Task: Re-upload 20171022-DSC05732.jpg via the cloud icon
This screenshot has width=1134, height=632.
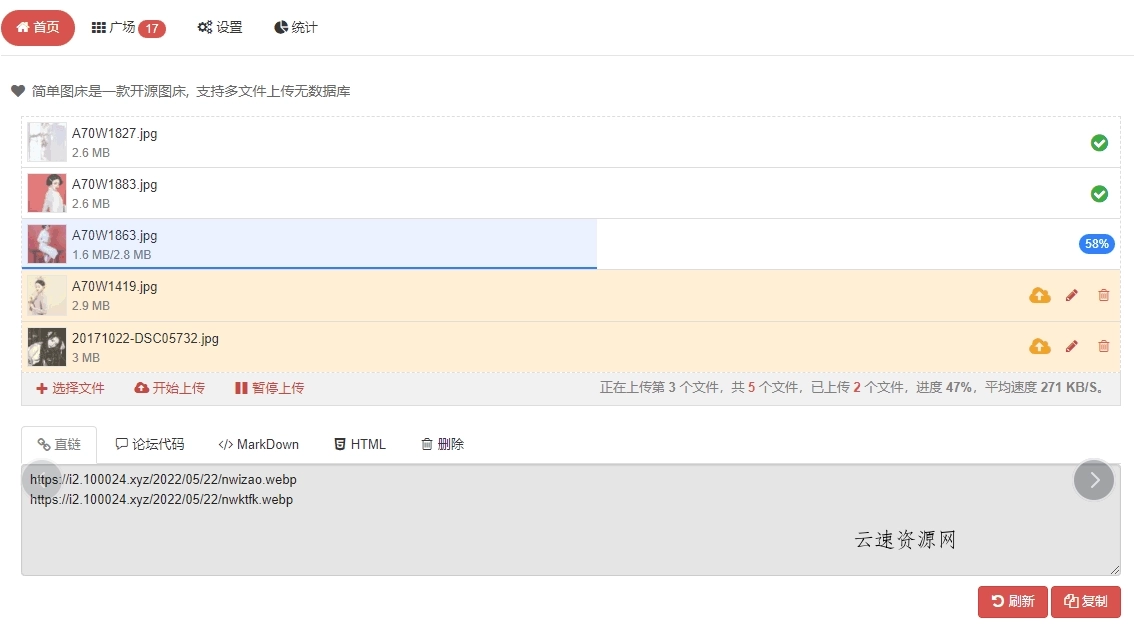Action: pos(1039,346)
